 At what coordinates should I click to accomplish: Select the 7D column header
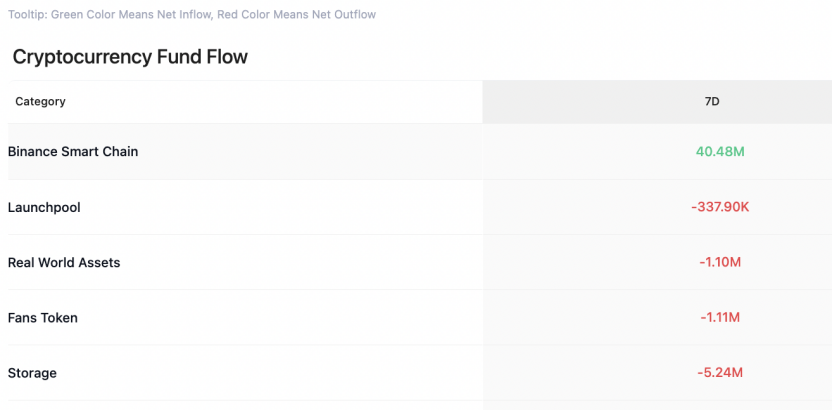click(712, 101)
